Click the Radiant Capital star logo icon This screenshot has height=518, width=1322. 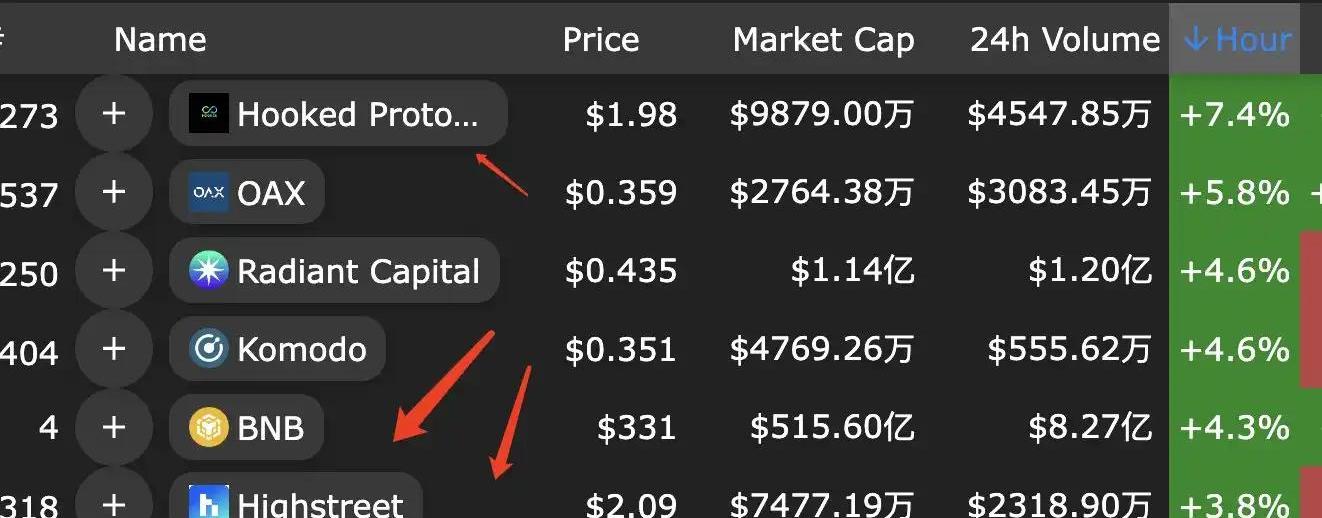click(x=209, y=270)
